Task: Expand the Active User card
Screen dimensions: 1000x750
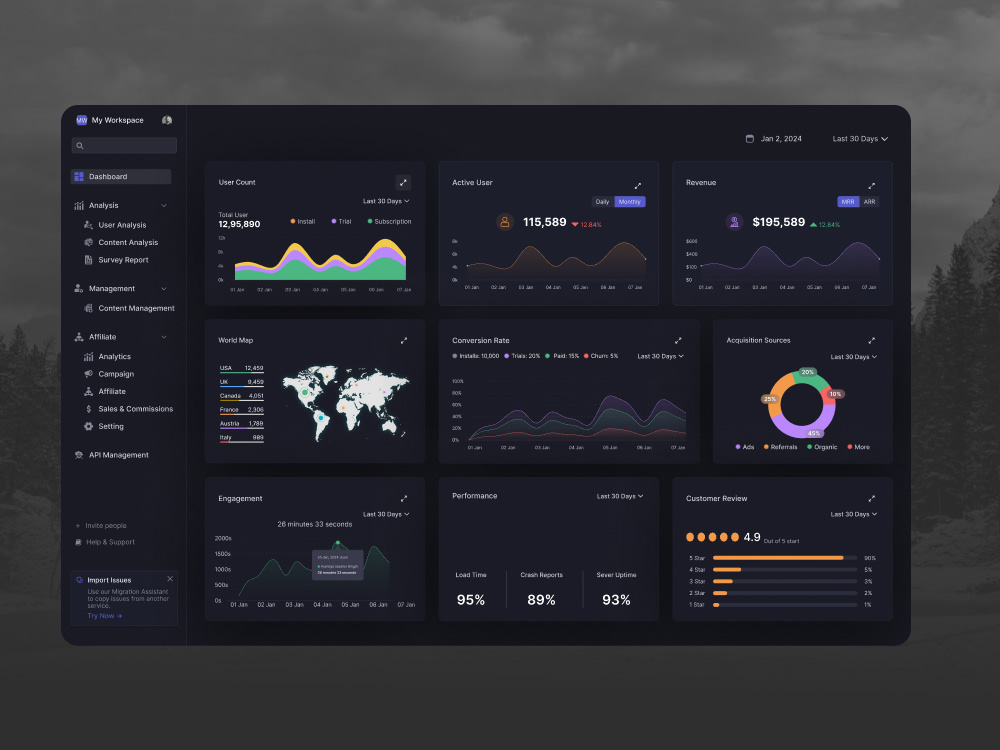Action: pyautogui.click(x=637, y=186)
